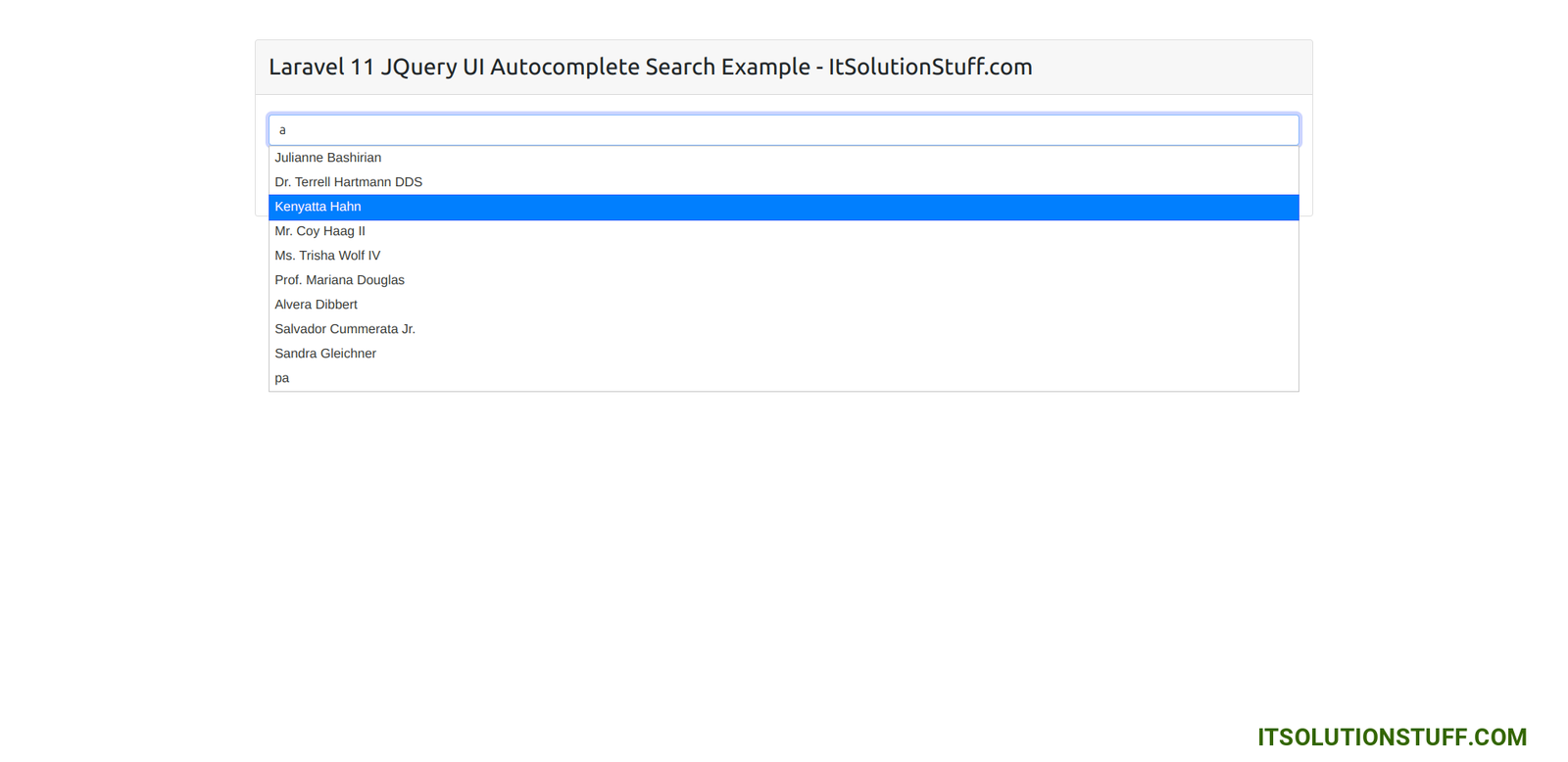
Task: Focus the autocomplete search input field
Action: [x=784, y=130]
